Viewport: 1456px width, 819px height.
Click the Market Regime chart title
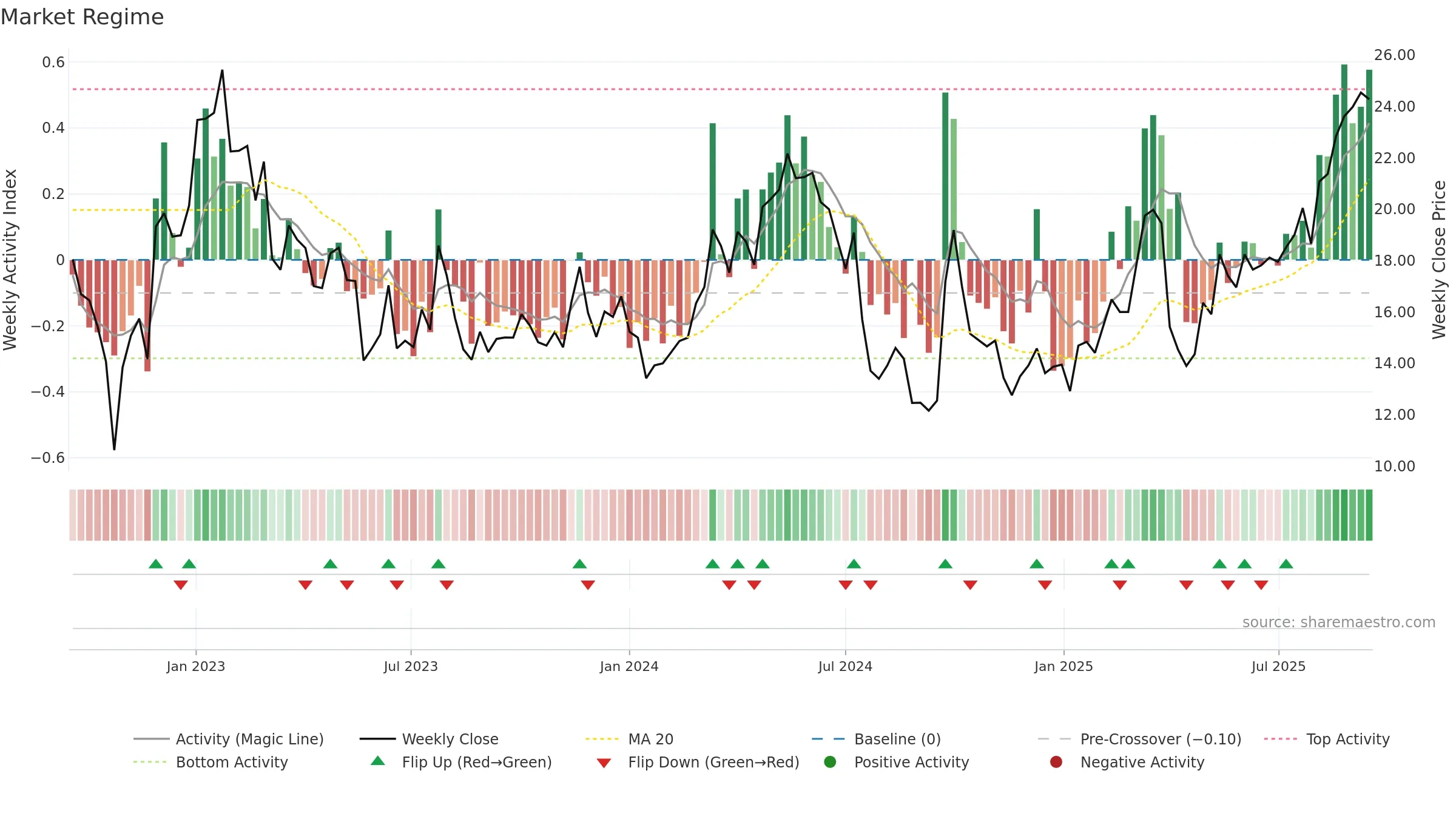point(82,17)
